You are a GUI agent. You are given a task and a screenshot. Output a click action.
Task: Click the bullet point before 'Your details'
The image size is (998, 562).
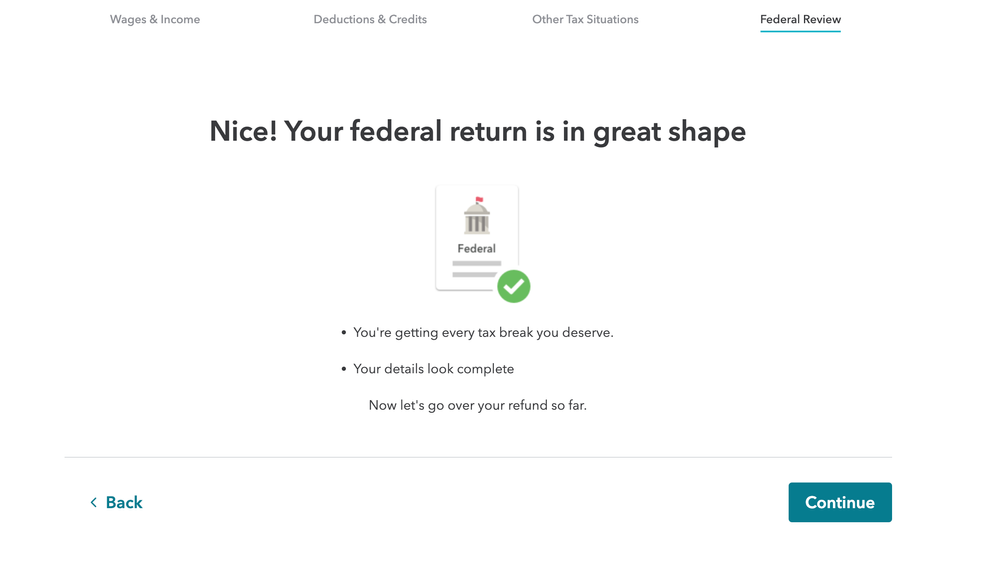pyautogui.click(x=344, y=369)
